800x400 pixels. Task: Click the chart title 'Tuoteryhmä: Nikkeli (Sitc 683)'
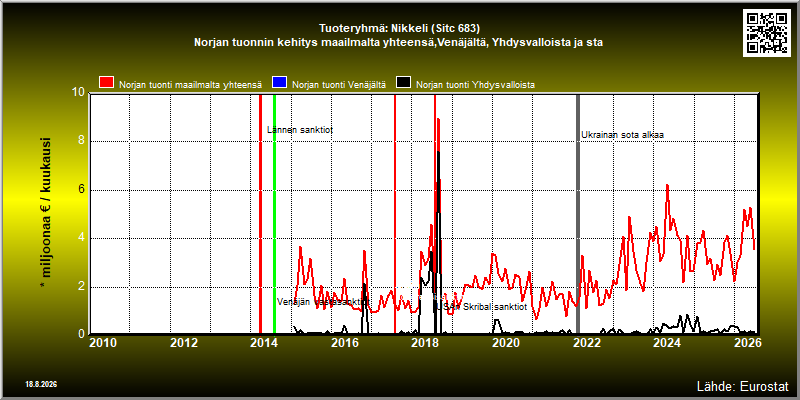pos(399,28)
